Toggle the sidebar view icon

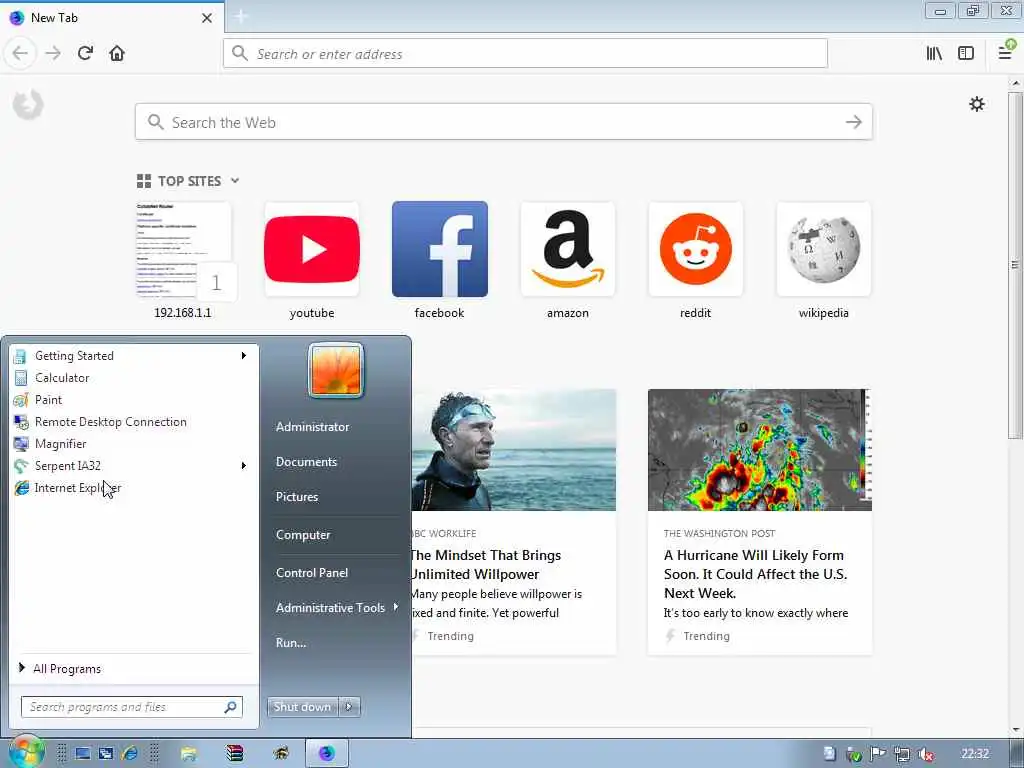(966, 54)
